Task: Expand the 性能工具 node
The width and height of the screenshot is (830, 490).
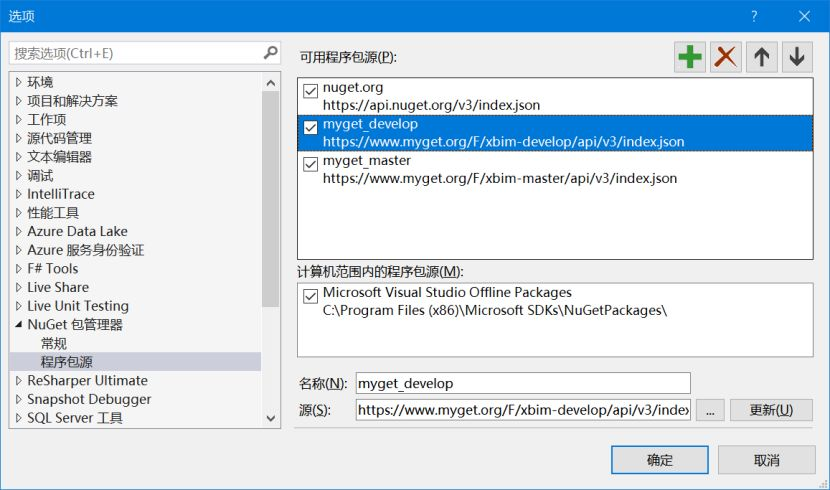Action: coord(19,213)
